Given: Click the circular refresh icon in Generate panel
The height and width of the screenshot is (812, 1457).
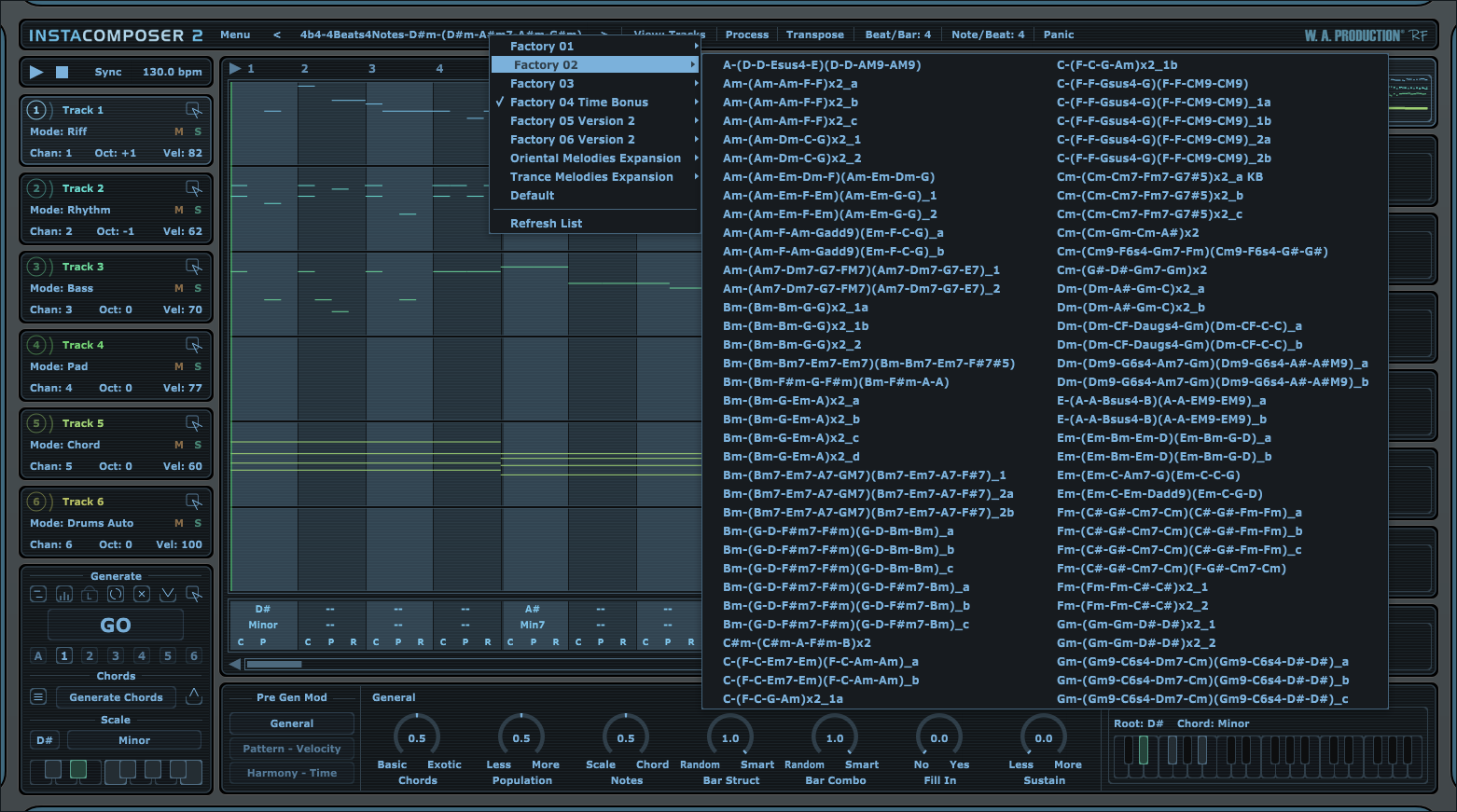Looking at the screenshot, I should click(116, 594).
